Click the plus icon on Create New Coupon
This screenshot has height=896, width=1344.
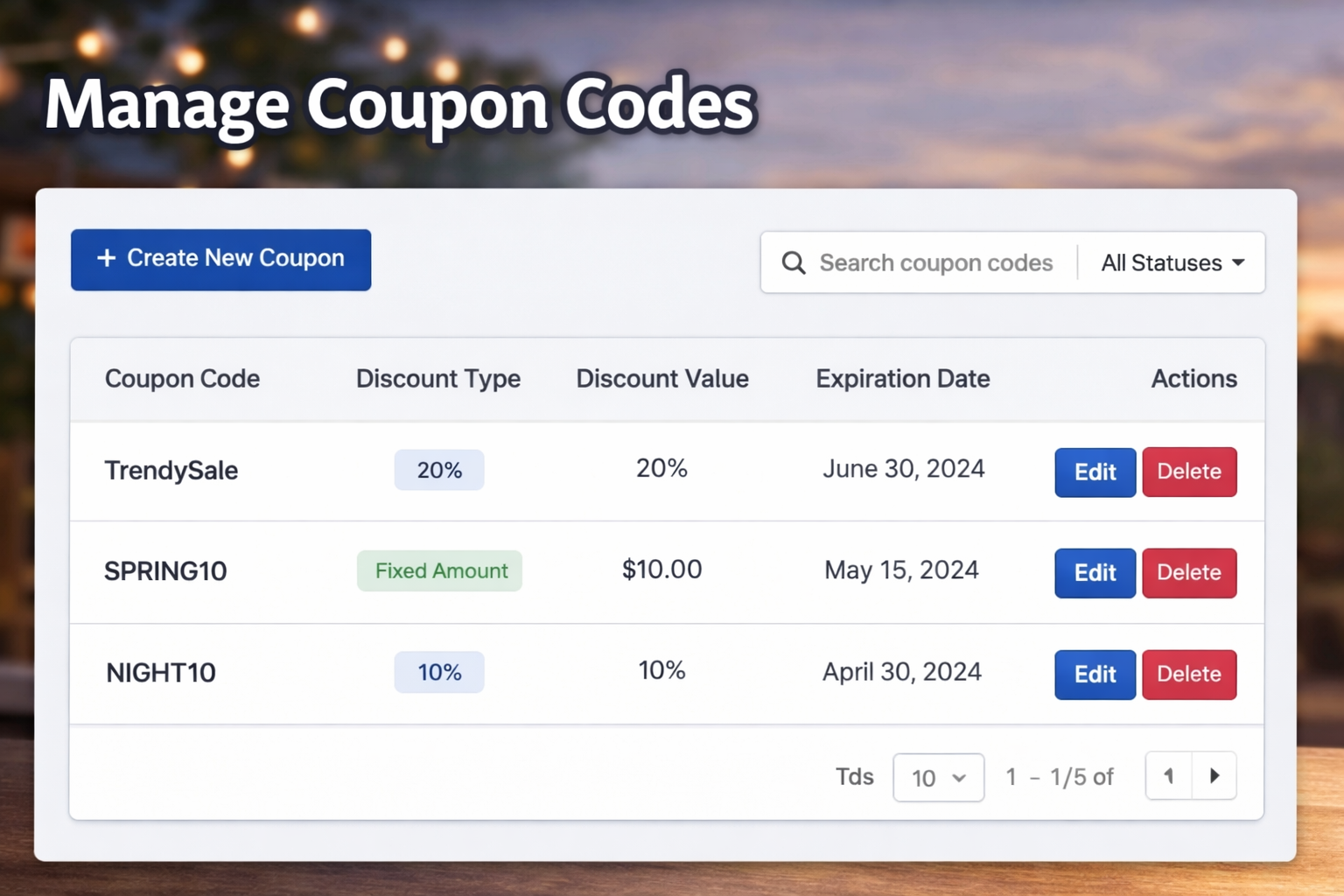pyautogui.click(x=107, y=258)
